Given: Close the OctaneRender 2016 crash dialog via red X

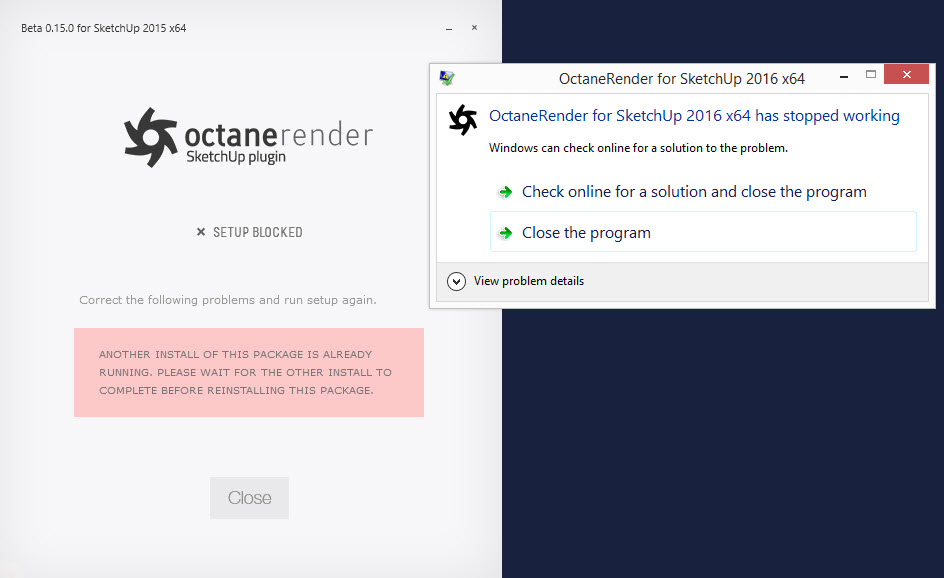Looking at the screenshot, I should point(906,75).
